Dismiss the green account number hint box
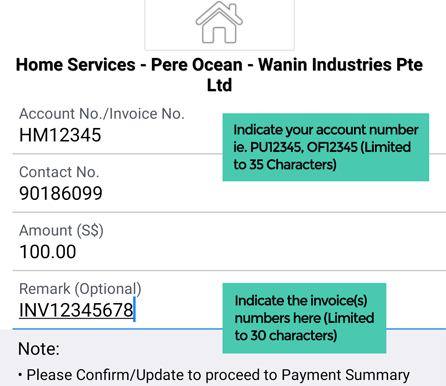The width and height of the screenshot is (446, 386). point(326,147)
